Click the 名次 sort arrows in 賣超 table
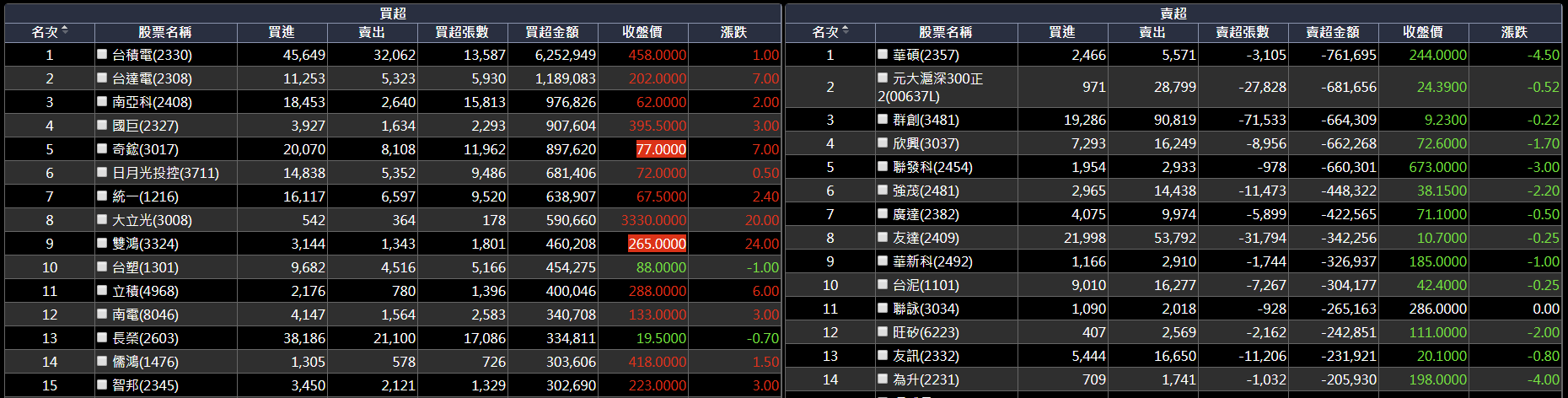Image resolution: width=1568 pixels, height=398 pixels. pyautogui.click(x=846, y=30)
